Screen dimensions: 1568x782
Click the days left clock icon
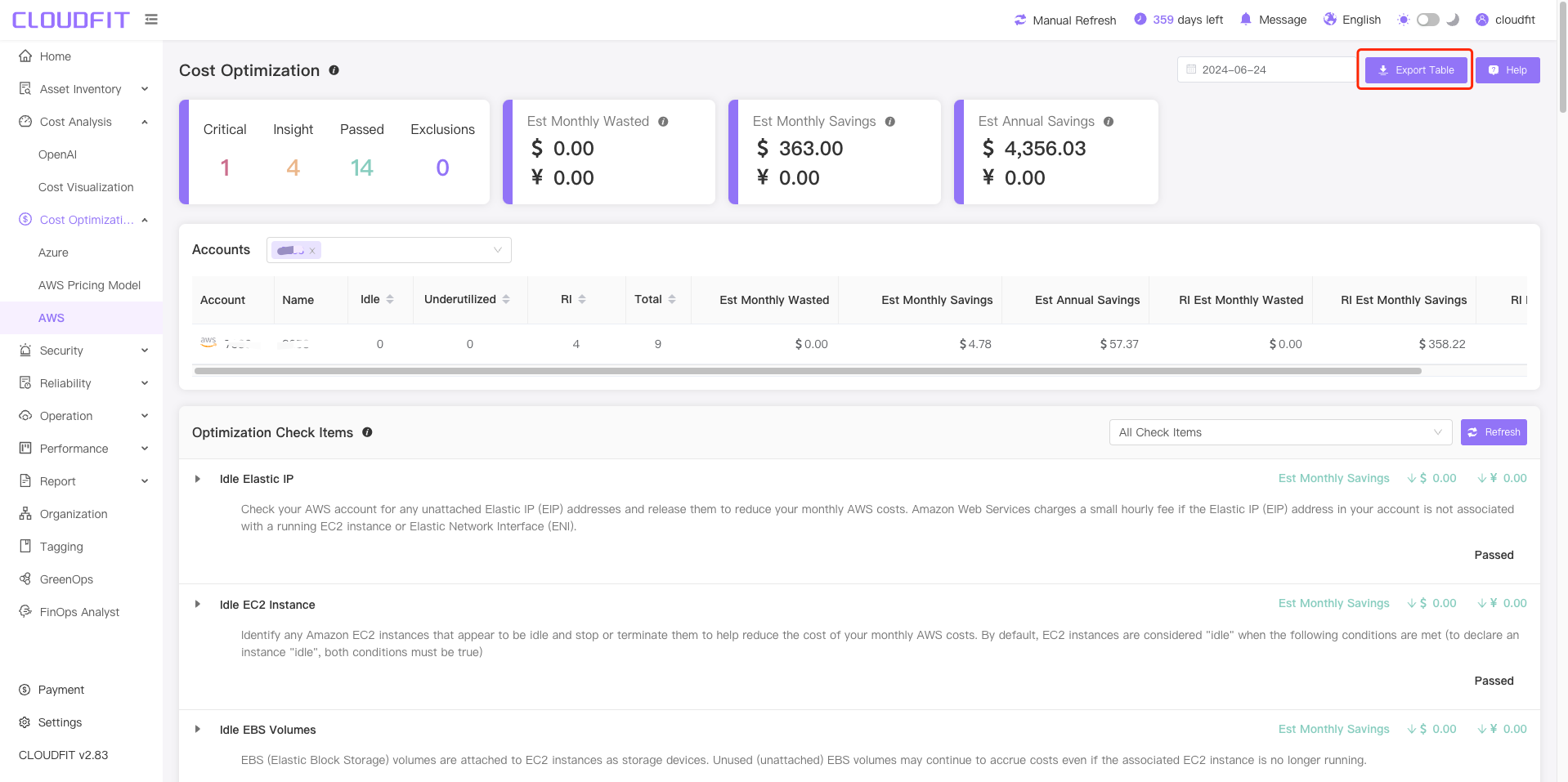pos(1140,19)
